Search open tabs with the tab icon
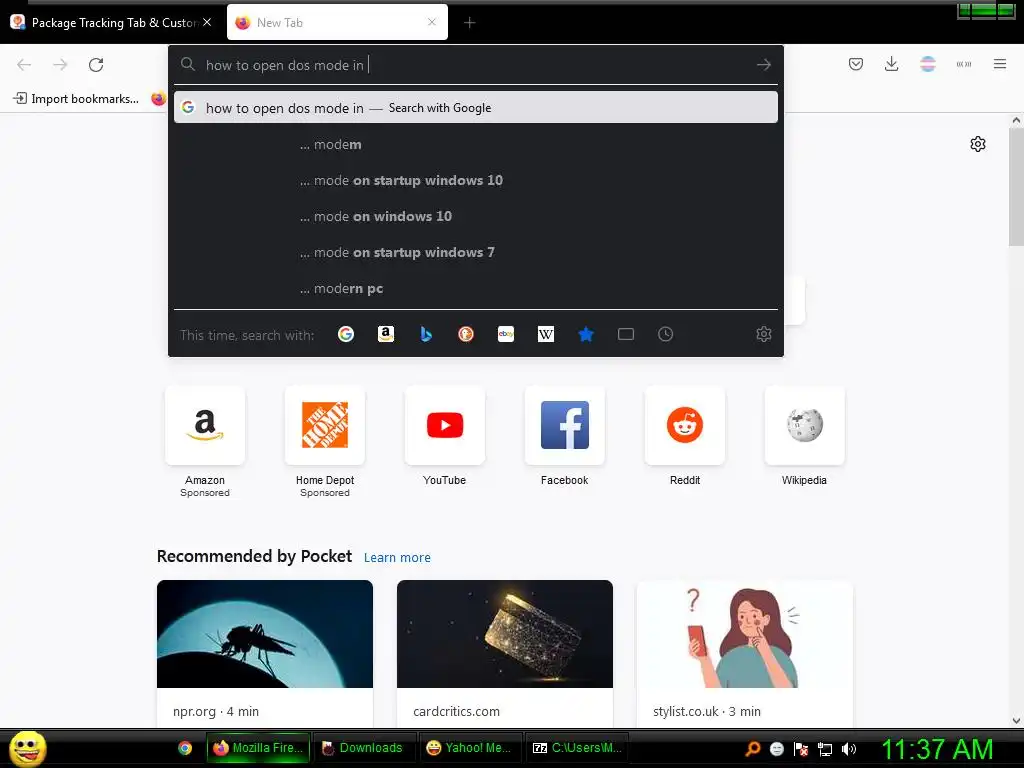 coord(626,334)
